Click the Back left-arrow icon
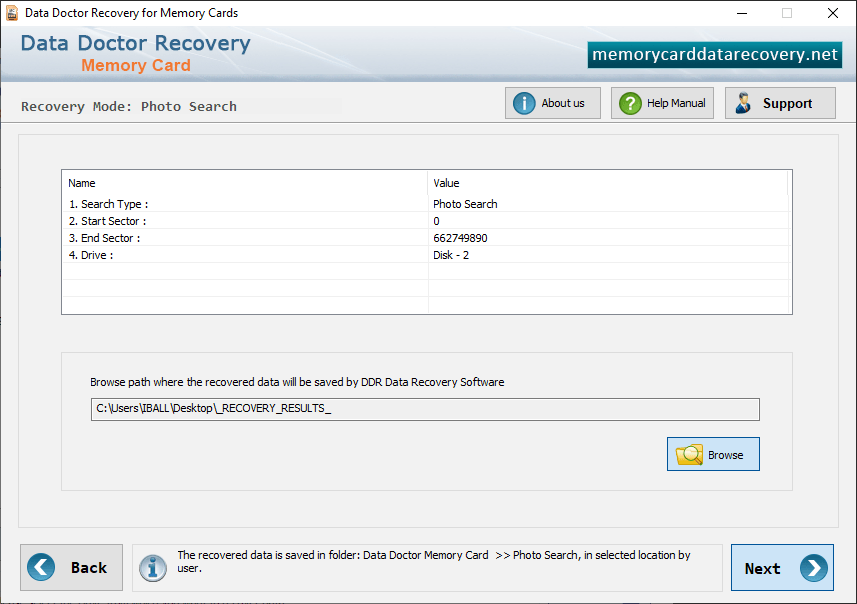Image resolution: width=857 pixels, height=604 pixels. (x=41, y=567)
